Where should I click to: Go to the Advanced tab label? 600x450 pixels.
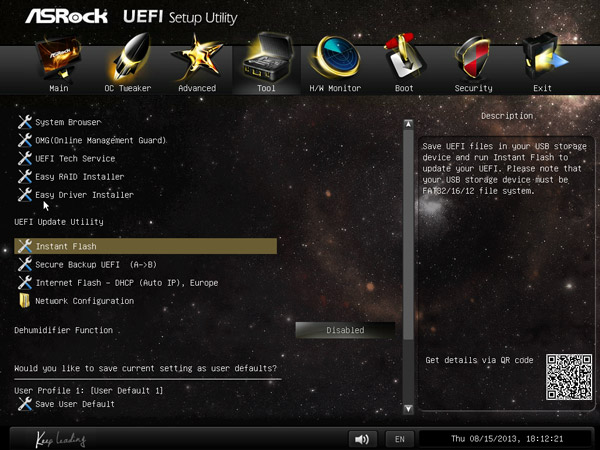pyautogui.click(x=197, y=88)
